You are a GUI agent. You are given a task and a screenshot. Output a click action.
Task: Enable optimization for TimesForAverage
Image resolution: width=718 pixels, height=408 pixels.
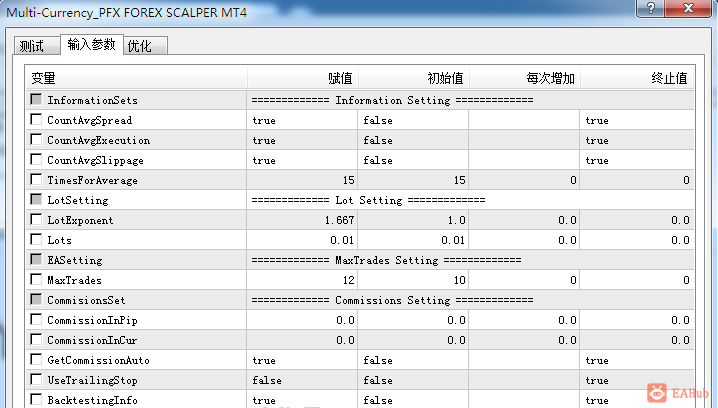pos(36,180)
